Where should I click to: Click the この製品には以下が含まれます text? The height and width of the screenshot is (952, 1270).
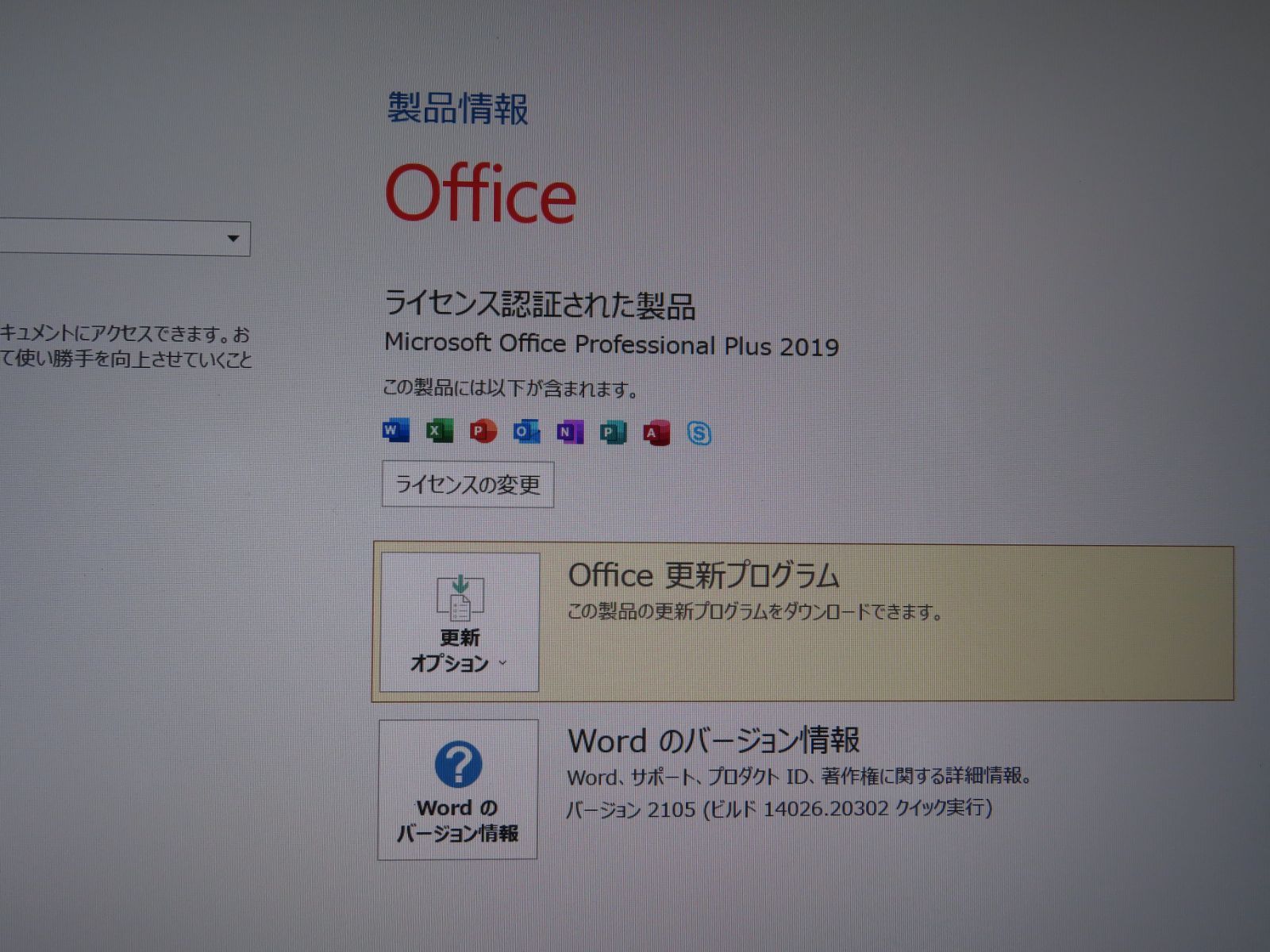tap(511, 388)
